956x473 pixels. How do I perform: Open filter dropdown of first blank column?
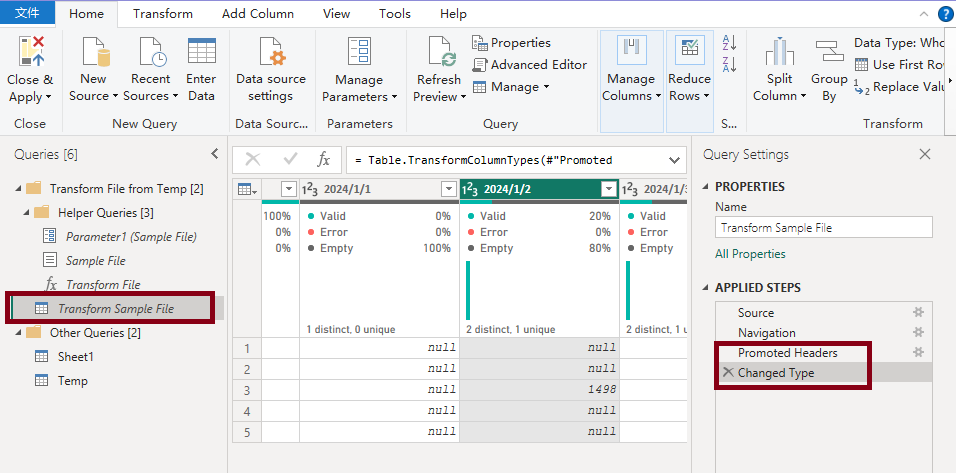pyautogui.click(x=289, y=190)
